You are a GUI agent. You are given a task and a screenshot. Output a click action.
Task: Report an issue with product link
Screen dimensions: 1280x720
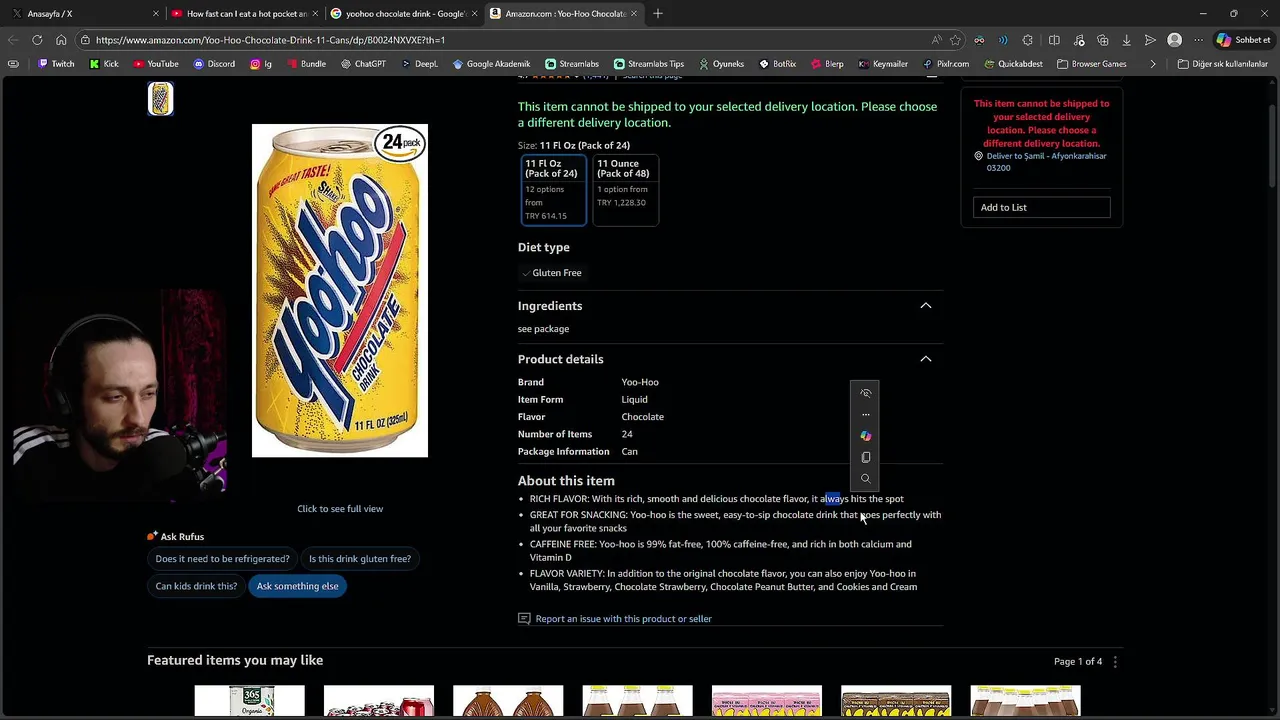click(x=623, y=619)
